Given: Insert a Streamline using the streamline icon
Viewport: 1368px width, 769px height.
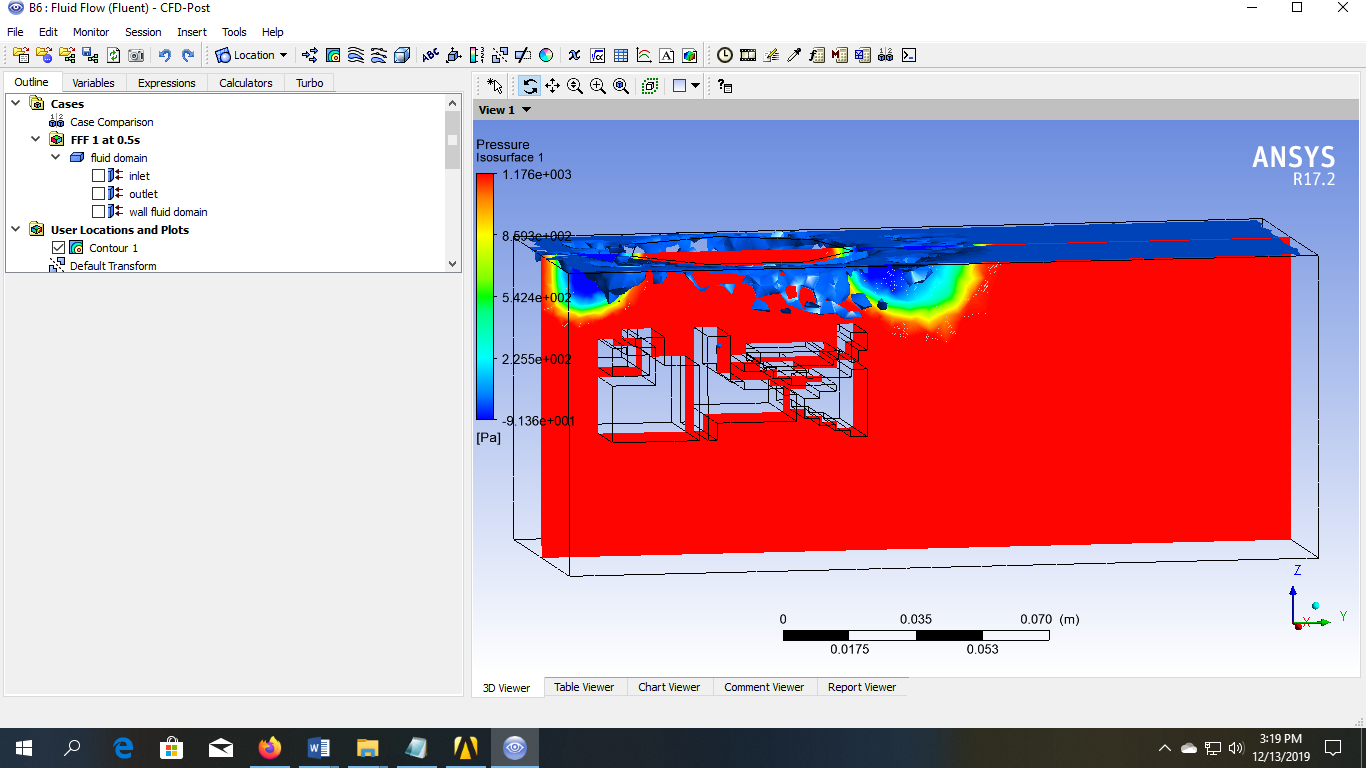Looking at the screenshot, I should [x=356, y=55].
